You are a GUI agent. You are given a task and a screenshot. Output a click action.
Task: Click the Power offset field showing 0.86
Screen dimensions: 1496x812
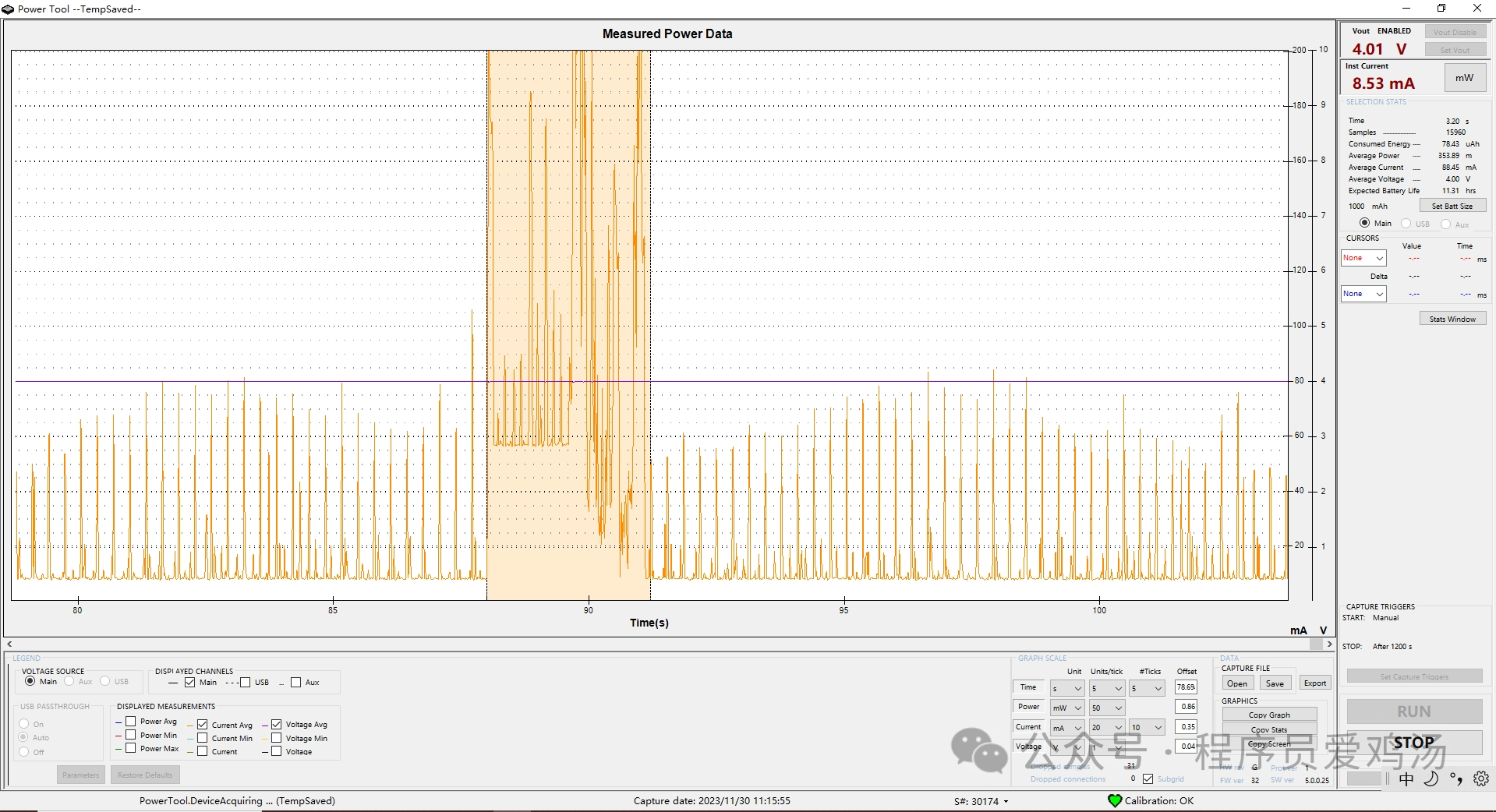click(x=1186, y=707)
